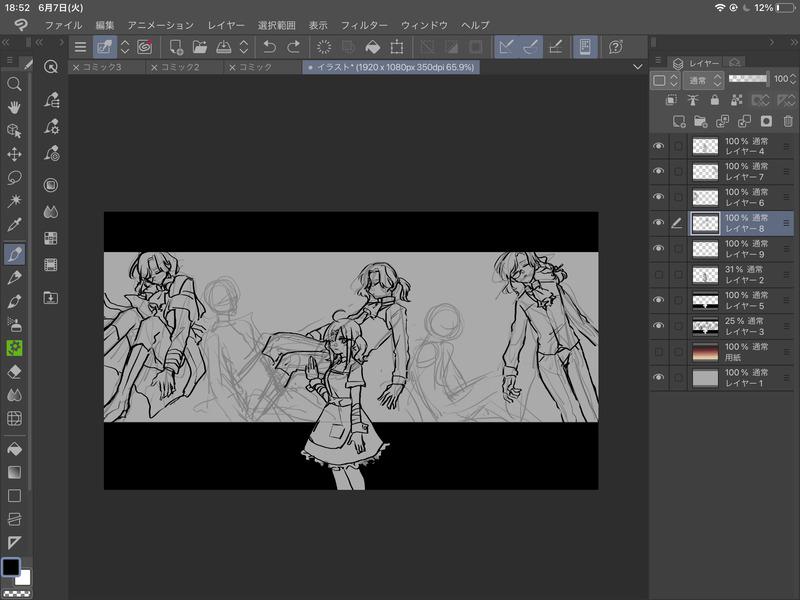The height and width of the screenshot is (600, 800).
Task: Show the hidden レイヤー 2 layer
Action: [658, 275]
